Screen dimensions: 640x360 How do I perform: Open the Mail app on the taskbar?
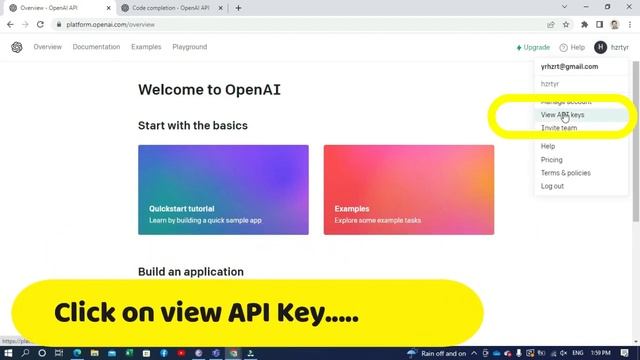click(x=112, y=353)
